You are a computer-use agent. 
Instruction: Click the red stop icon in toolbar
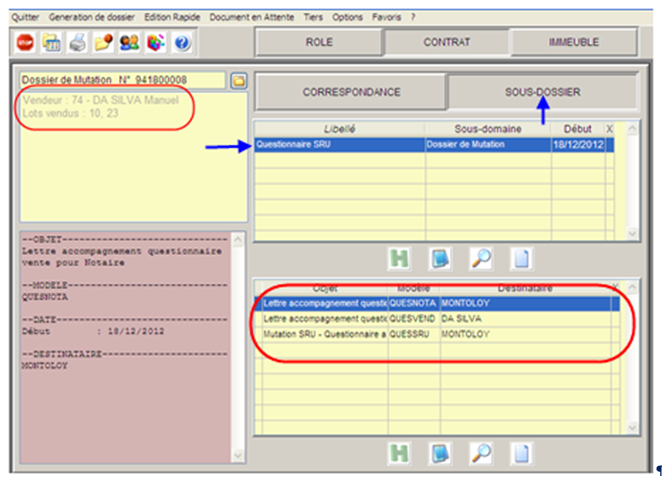tap(25, 43)
